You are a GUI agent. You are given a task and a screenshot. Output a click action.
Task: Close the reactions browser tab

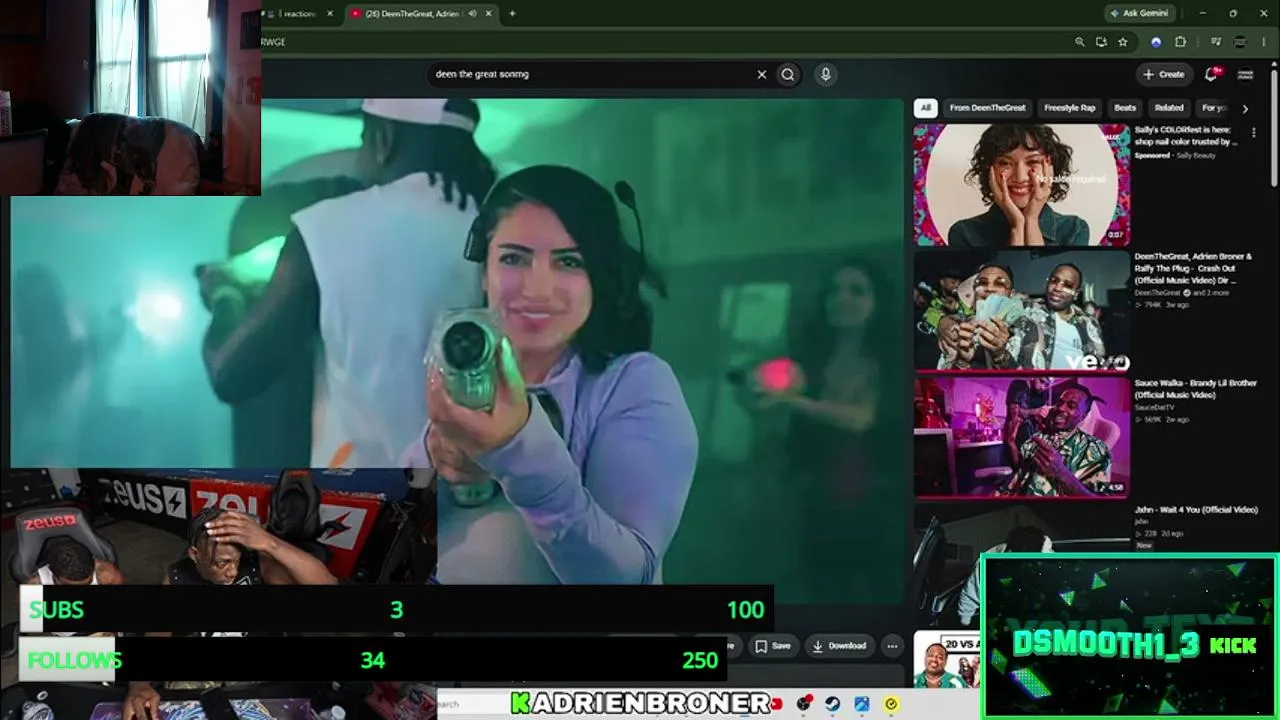(331, 14)
